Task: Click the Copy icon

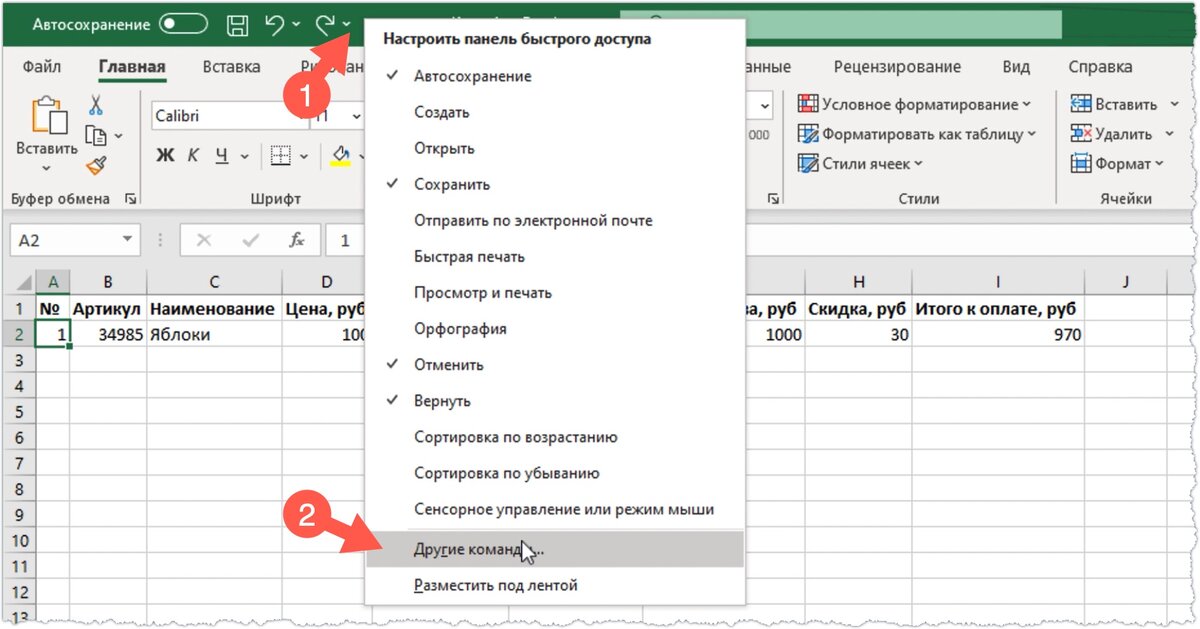Action: [96, 135]
